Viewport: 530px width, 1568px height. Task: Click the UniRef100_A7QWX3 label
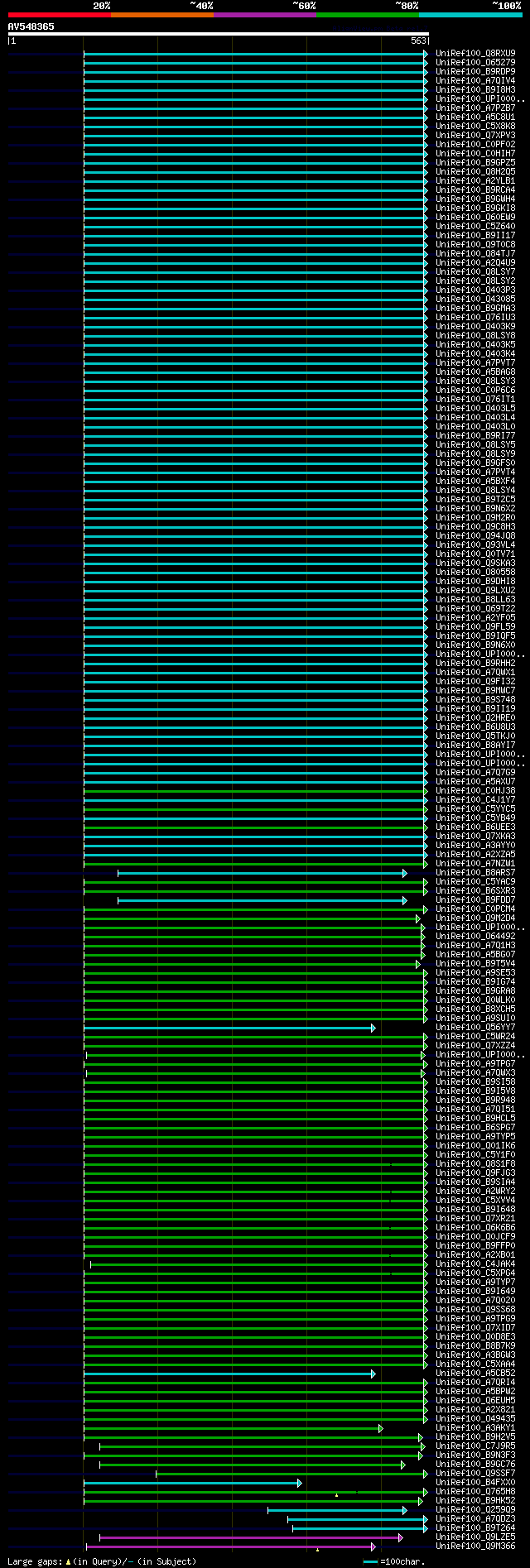[475, 1072]
